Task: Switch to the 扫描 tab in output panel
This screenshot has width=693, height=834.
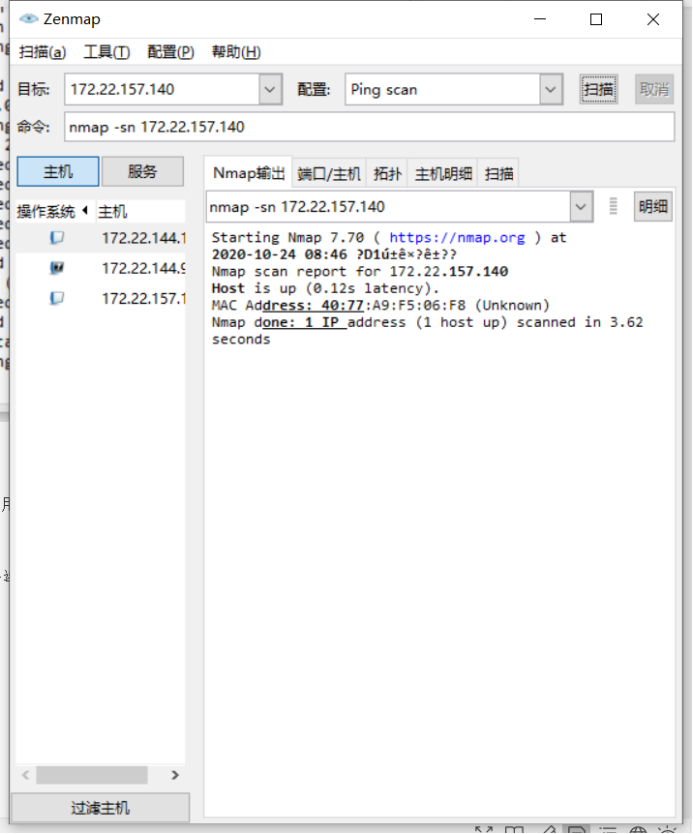Action: [499, 173]
